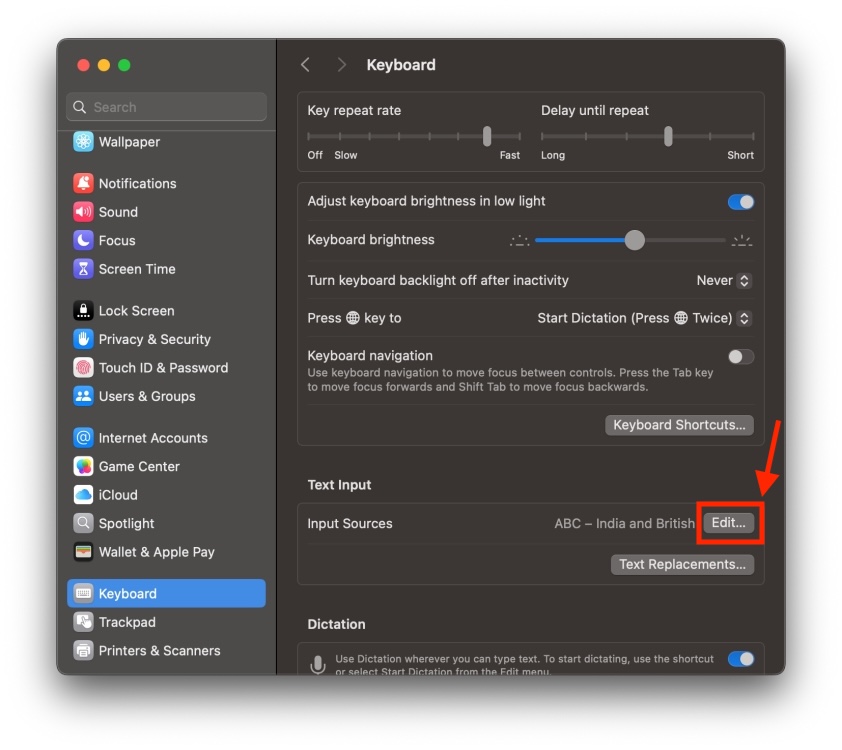Click the Keyboard Shortcuts button
The height and width of the screenshot is (750, 842).
679,424
